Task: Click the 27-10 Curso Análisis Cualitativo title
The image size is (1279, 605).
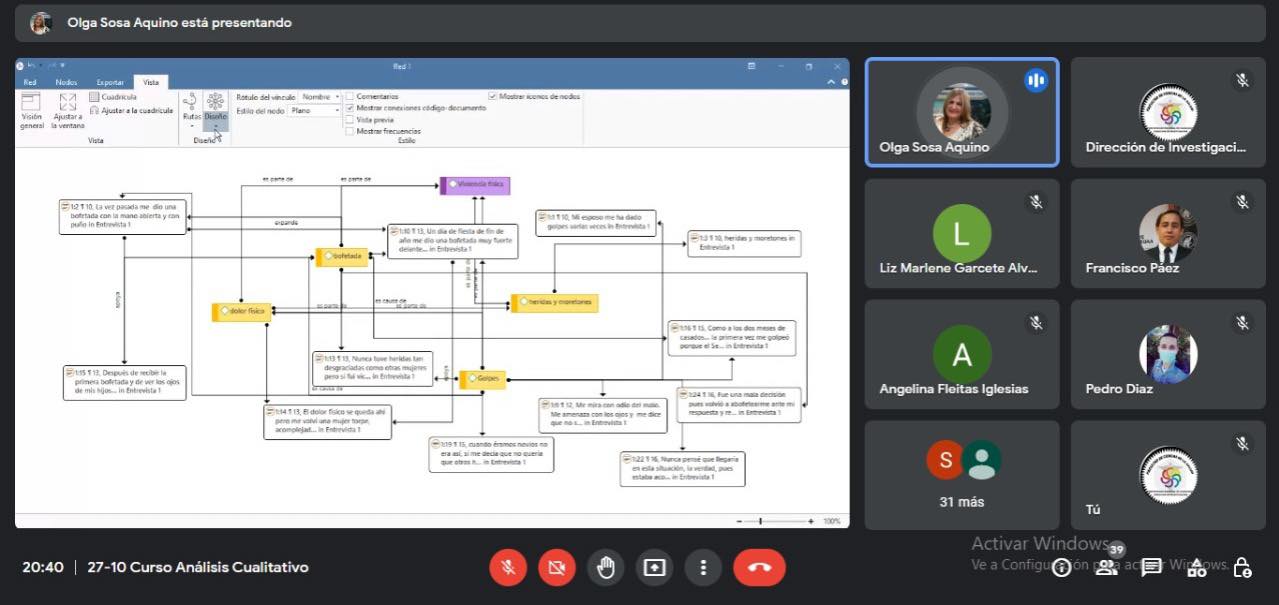Action: point(198,567)
